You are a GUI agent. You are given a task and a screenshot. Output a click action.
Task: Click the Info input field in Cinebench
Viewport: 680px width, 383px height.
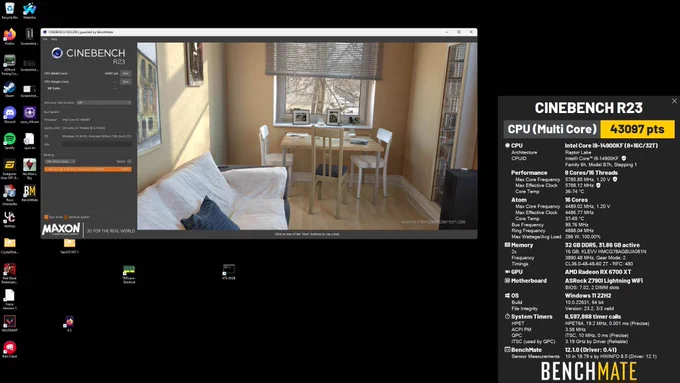(97, 144)
